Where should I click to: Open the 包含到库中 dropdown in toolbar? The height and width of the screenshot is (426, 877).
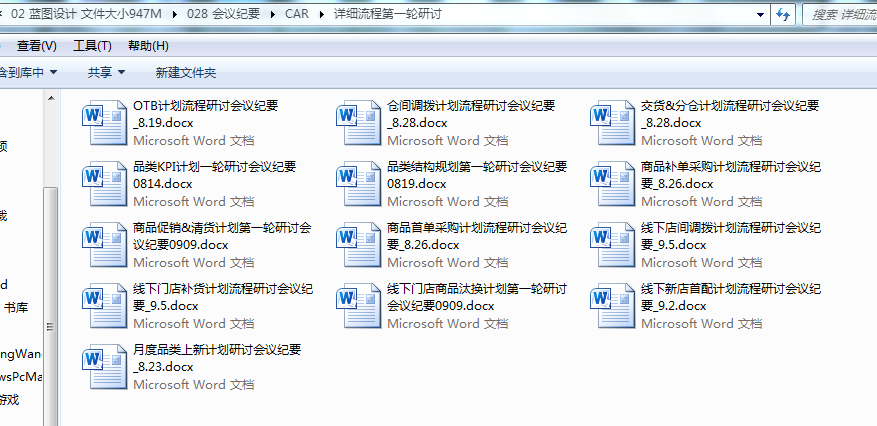28,72
